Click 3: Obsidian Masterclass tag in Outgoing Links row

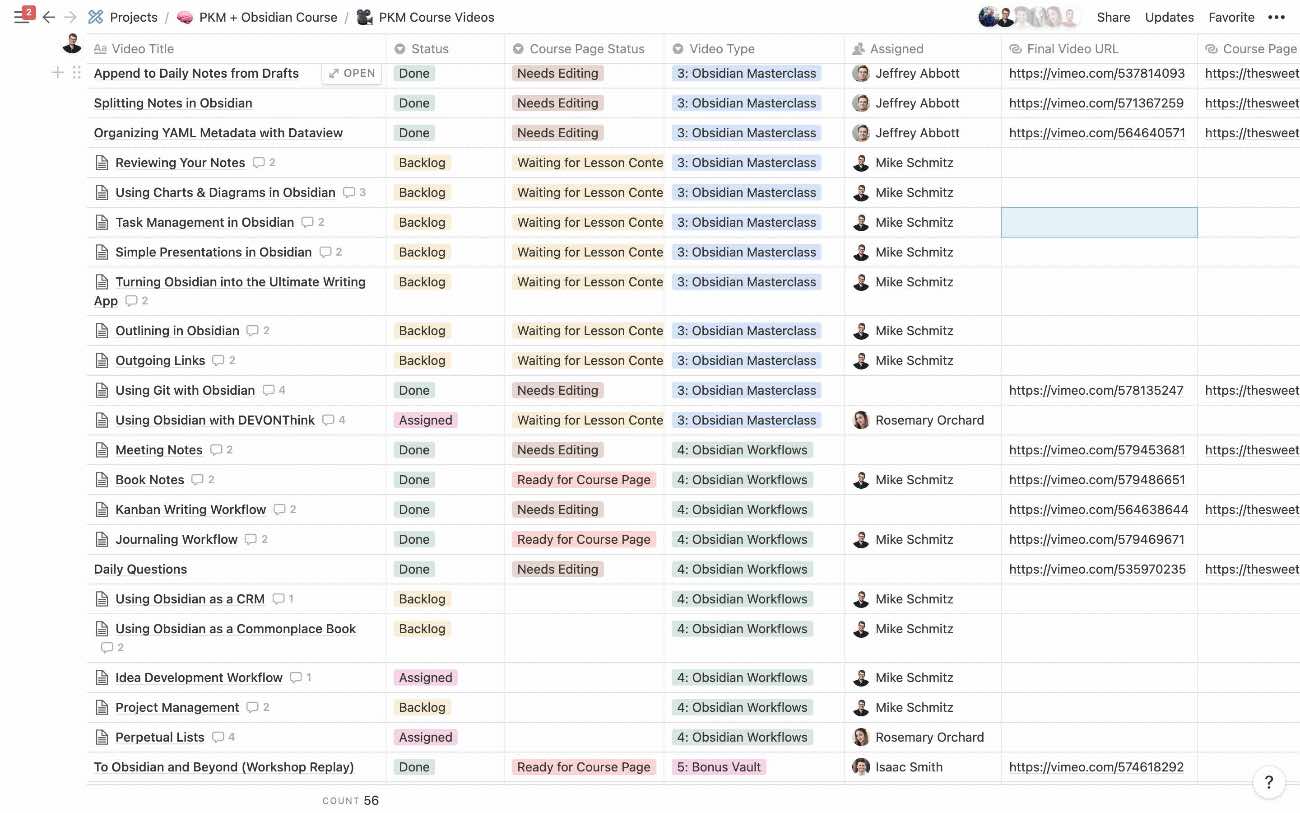point(746,361)
